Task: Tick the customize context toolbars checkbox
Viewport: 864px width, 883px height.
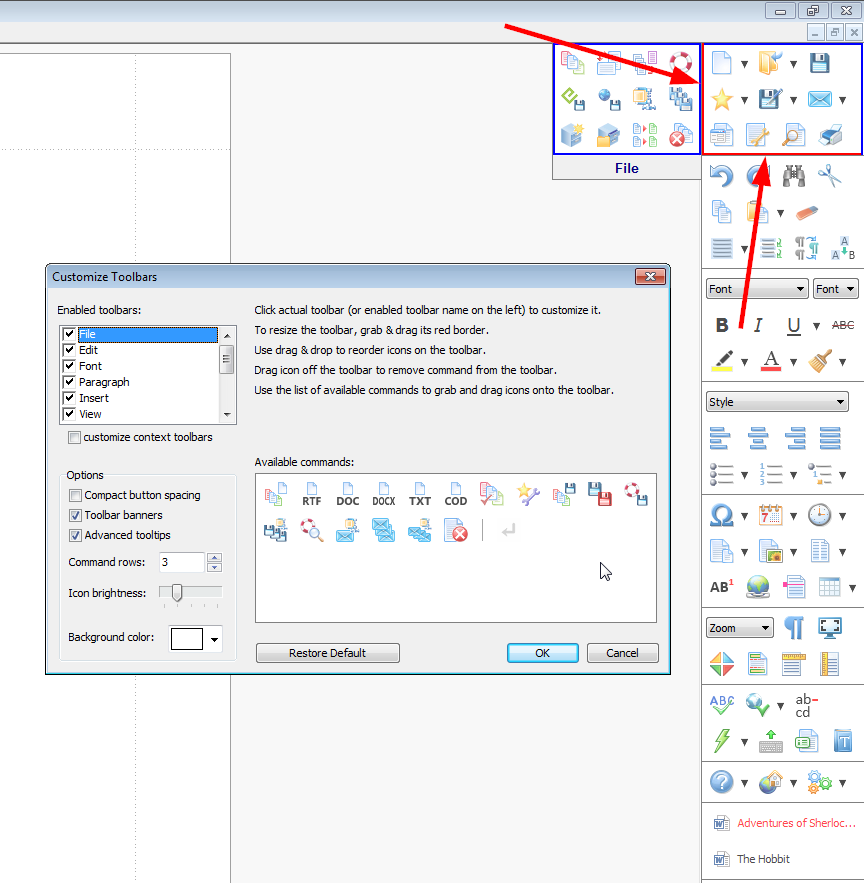Action: [75, 437]
